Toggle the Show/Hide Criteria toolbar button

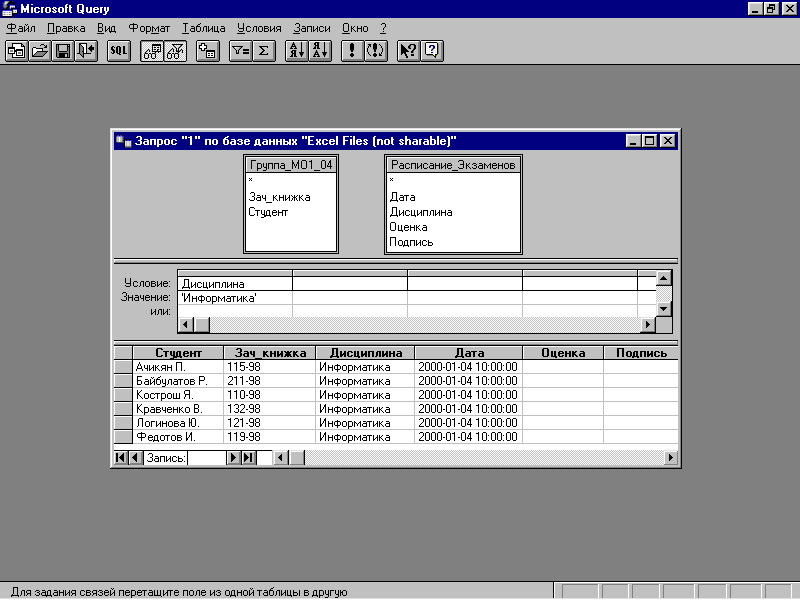click(x=175, y=52)
